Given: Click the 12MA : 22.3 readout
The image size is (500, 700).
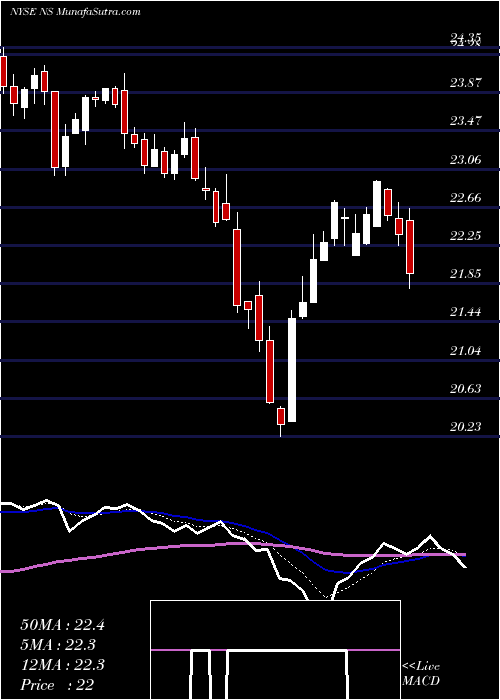Looking at the screenshot, I should (x=62, y=665).
